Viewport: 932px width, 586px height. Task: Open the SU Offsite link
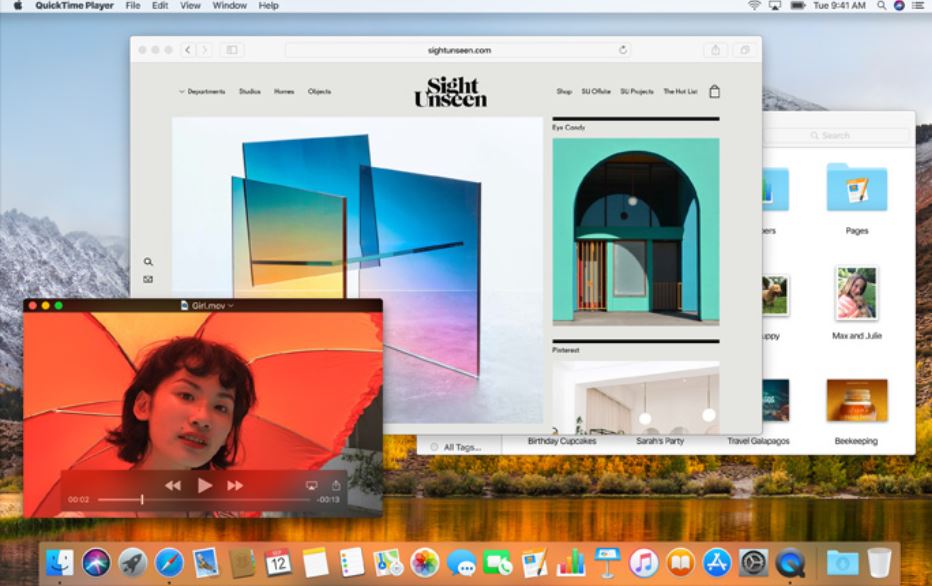596,92
